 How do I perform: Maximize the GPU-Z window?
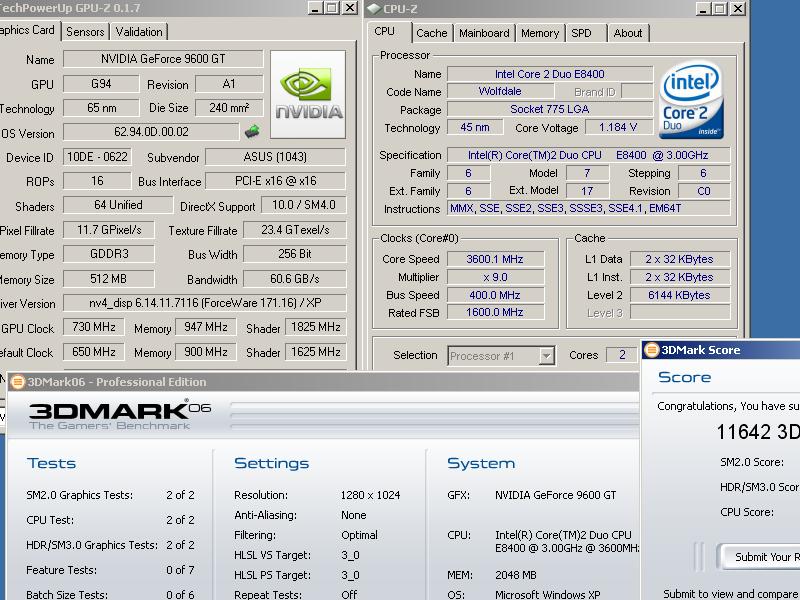[x=332, y=8]
